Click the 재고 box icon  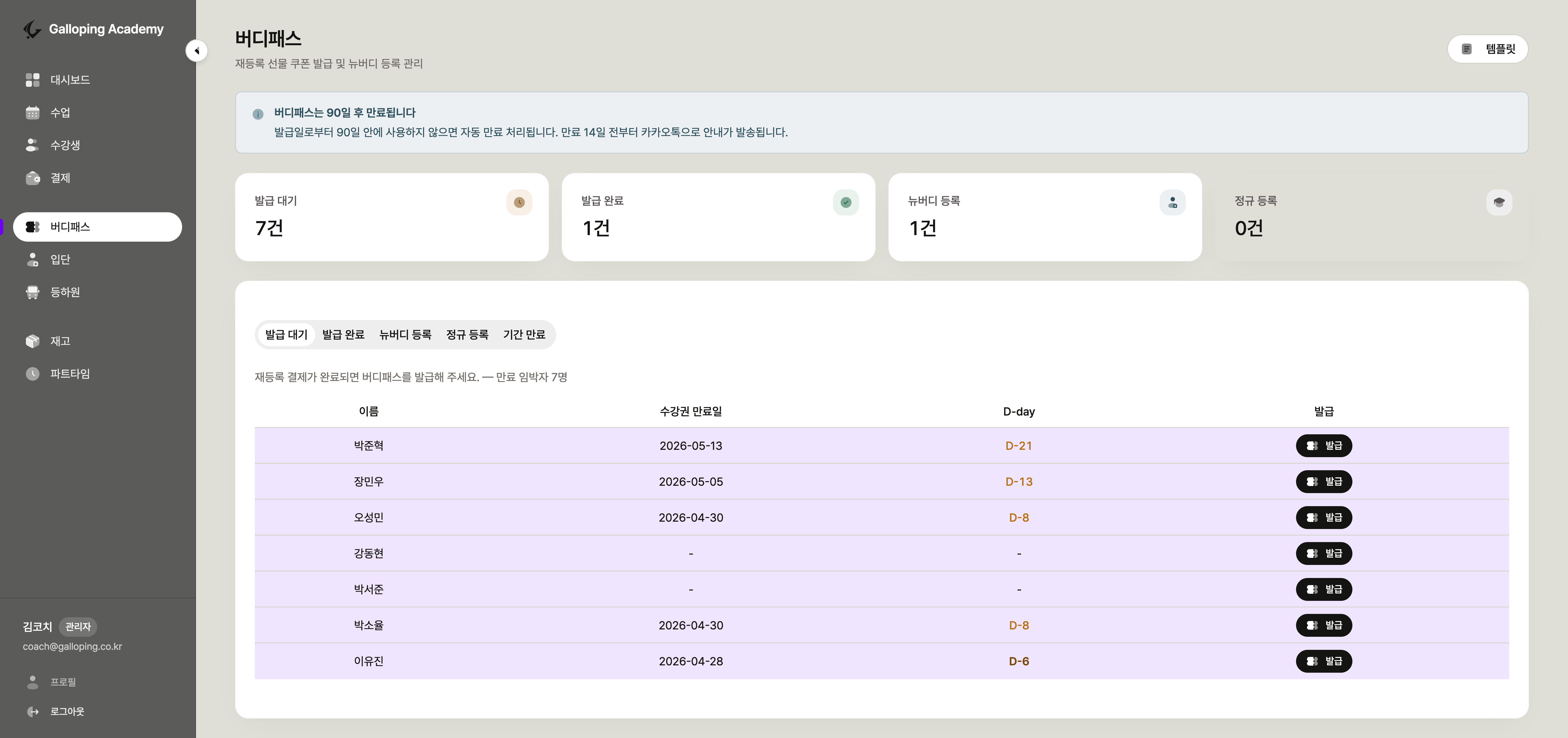click(33, 341)
